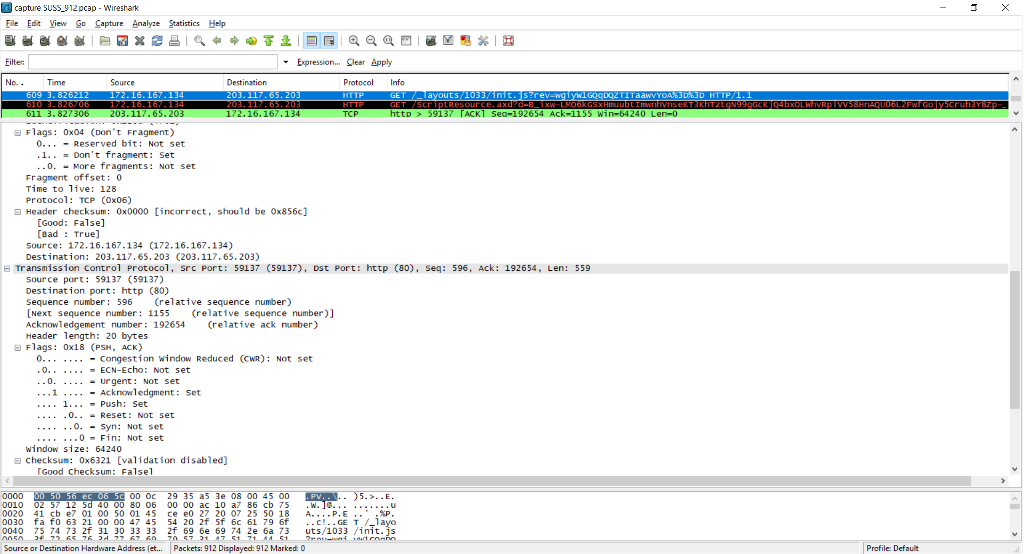
Task: Sort by Info column header
Action: pos(697,82)
